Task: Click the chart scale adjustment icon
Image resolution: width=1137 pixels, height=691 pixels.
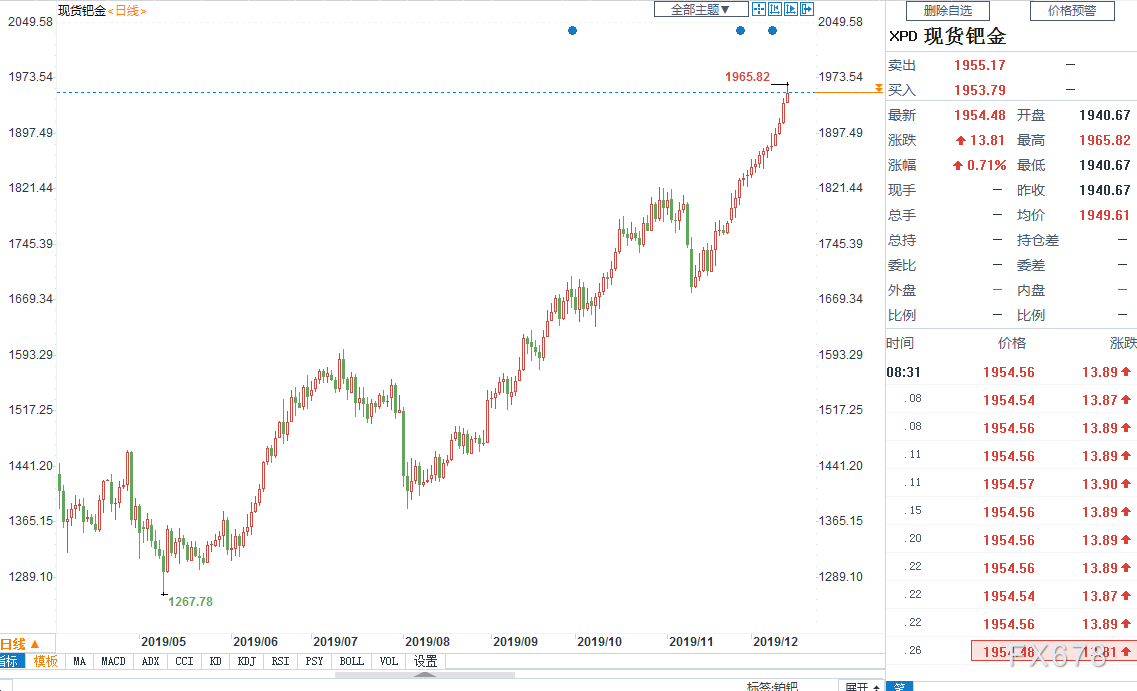Action: coord(774,9)
